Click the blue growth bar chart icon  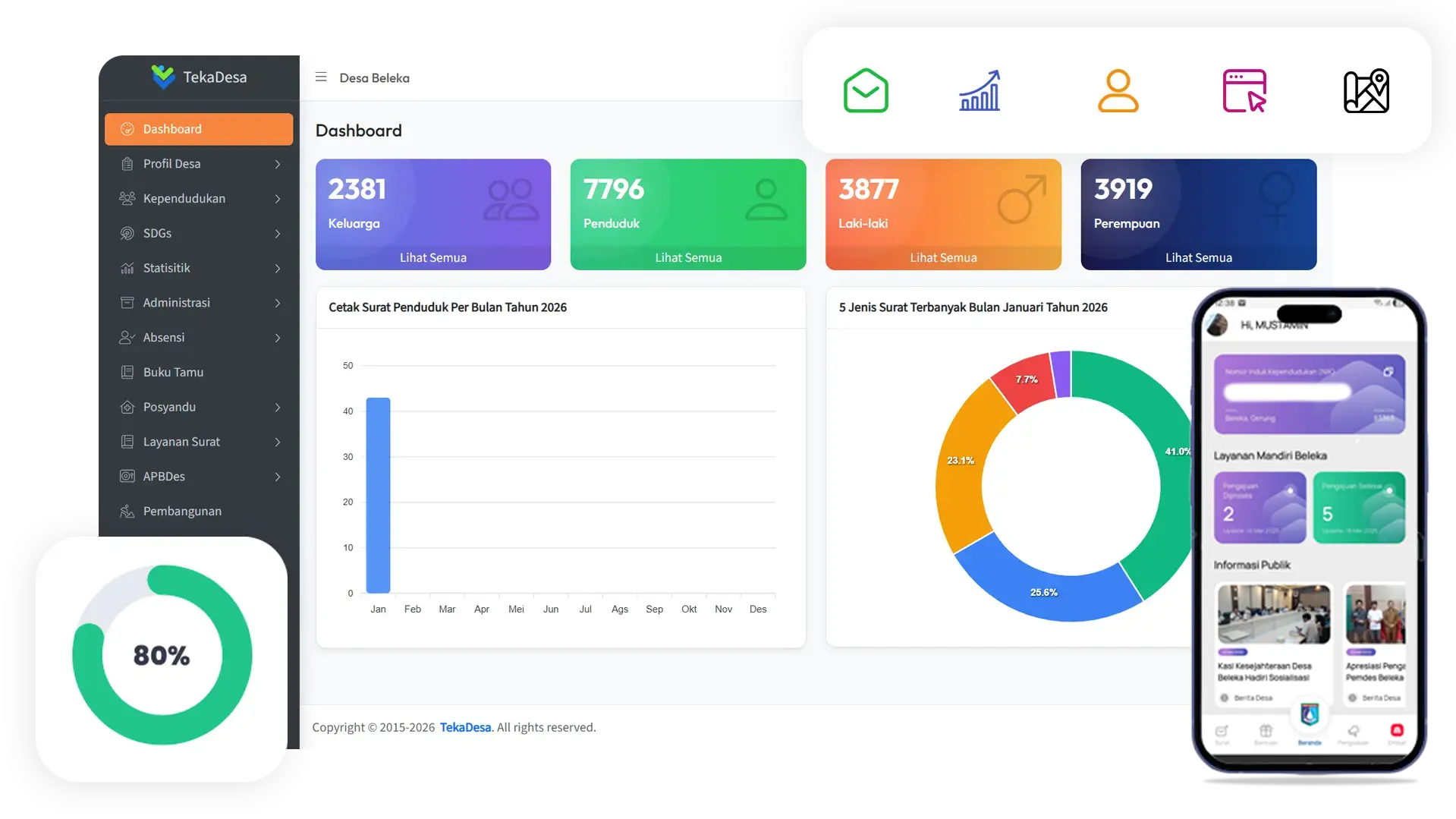(980, 91)
